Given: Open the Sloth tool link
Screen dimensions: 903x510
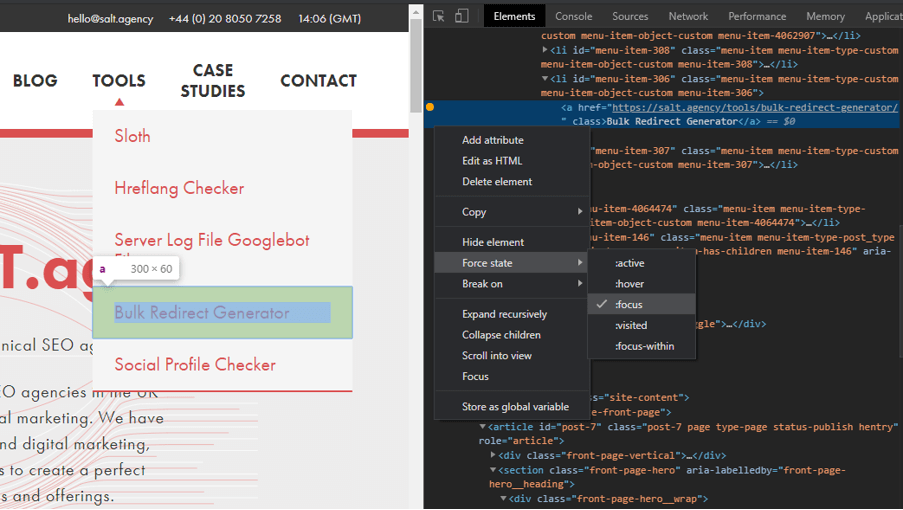Looking at the screenshot, I should [x=132, y=136].
